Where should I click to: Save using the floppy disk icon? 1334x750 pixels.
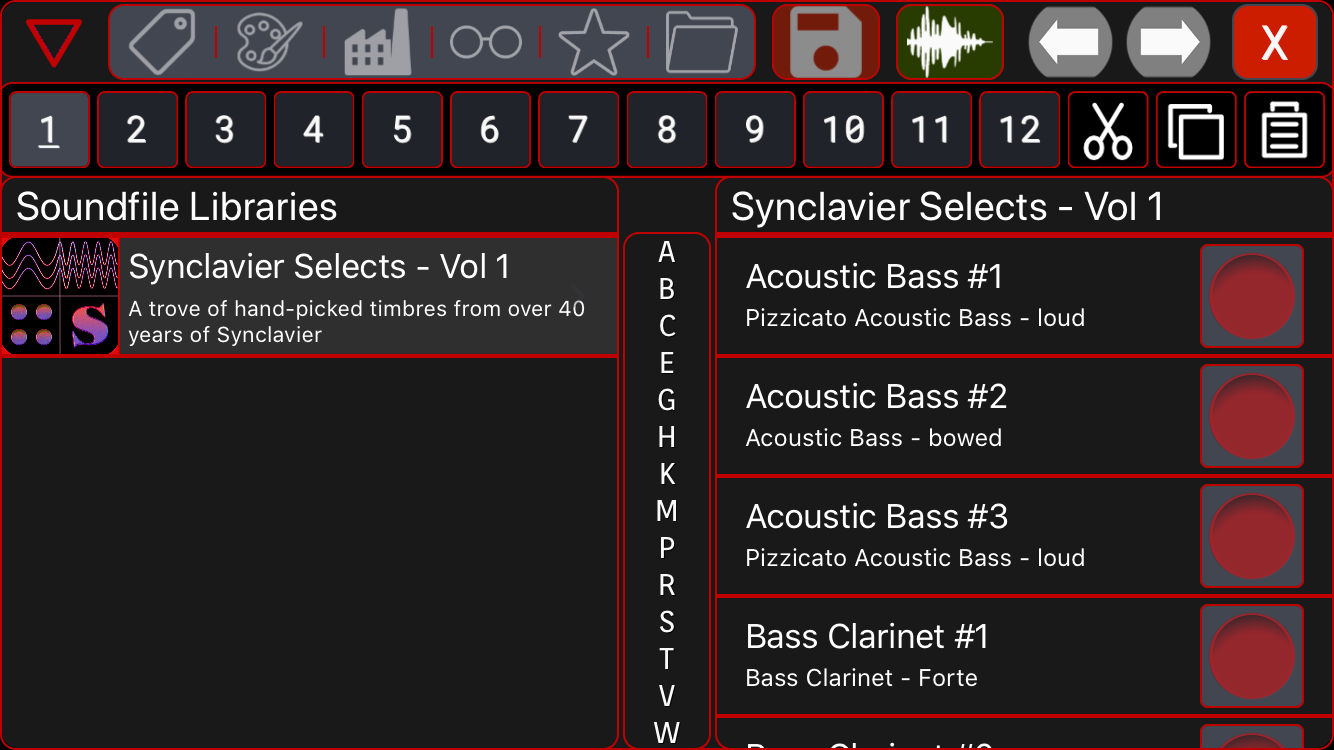(x=825, y=43)
